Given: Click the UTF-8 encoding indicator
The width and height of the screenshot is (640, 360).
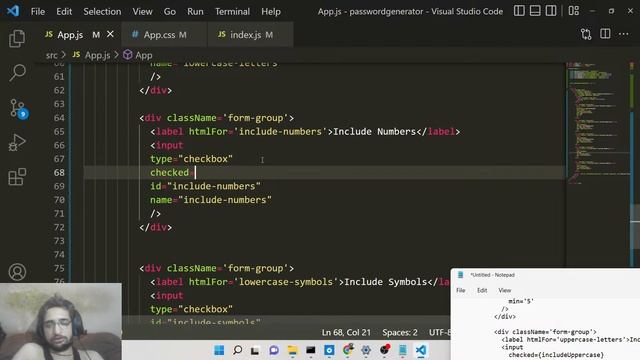Looking at the screenshot, I should click(440, 333).
